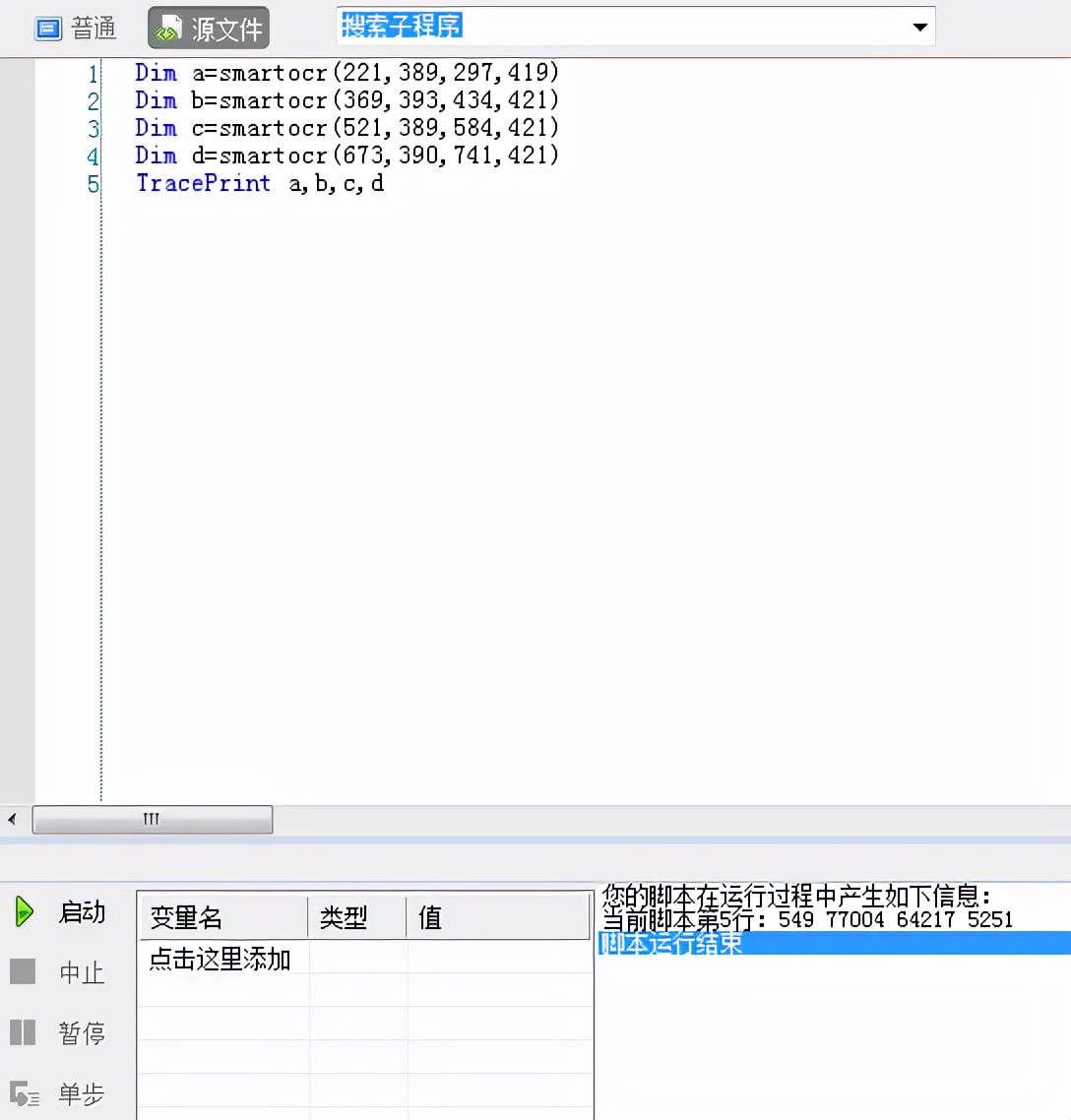
Task: Start the script with the 启动 button
Action: [83, 912]
